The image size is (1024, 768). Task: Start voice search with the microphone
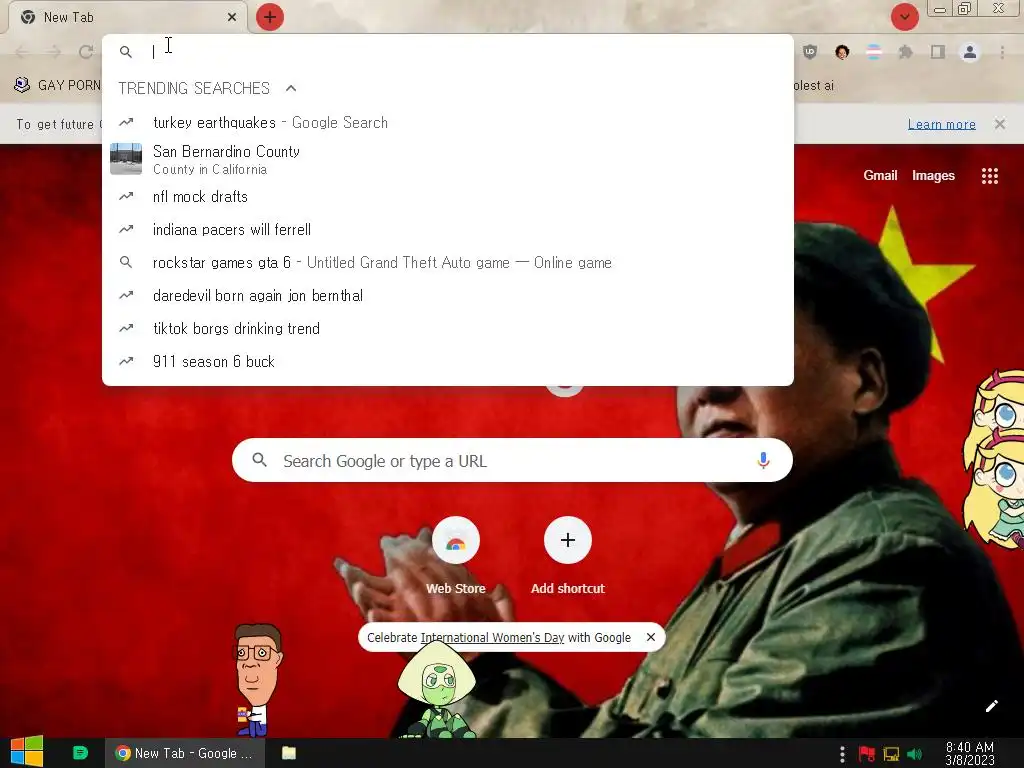point(763,460)
